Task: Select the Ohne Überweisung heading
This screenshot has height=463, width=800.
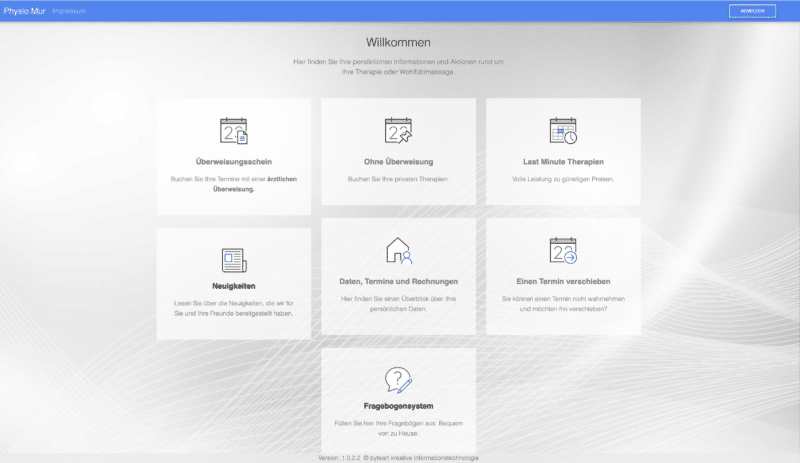Action: click(398, 162)
